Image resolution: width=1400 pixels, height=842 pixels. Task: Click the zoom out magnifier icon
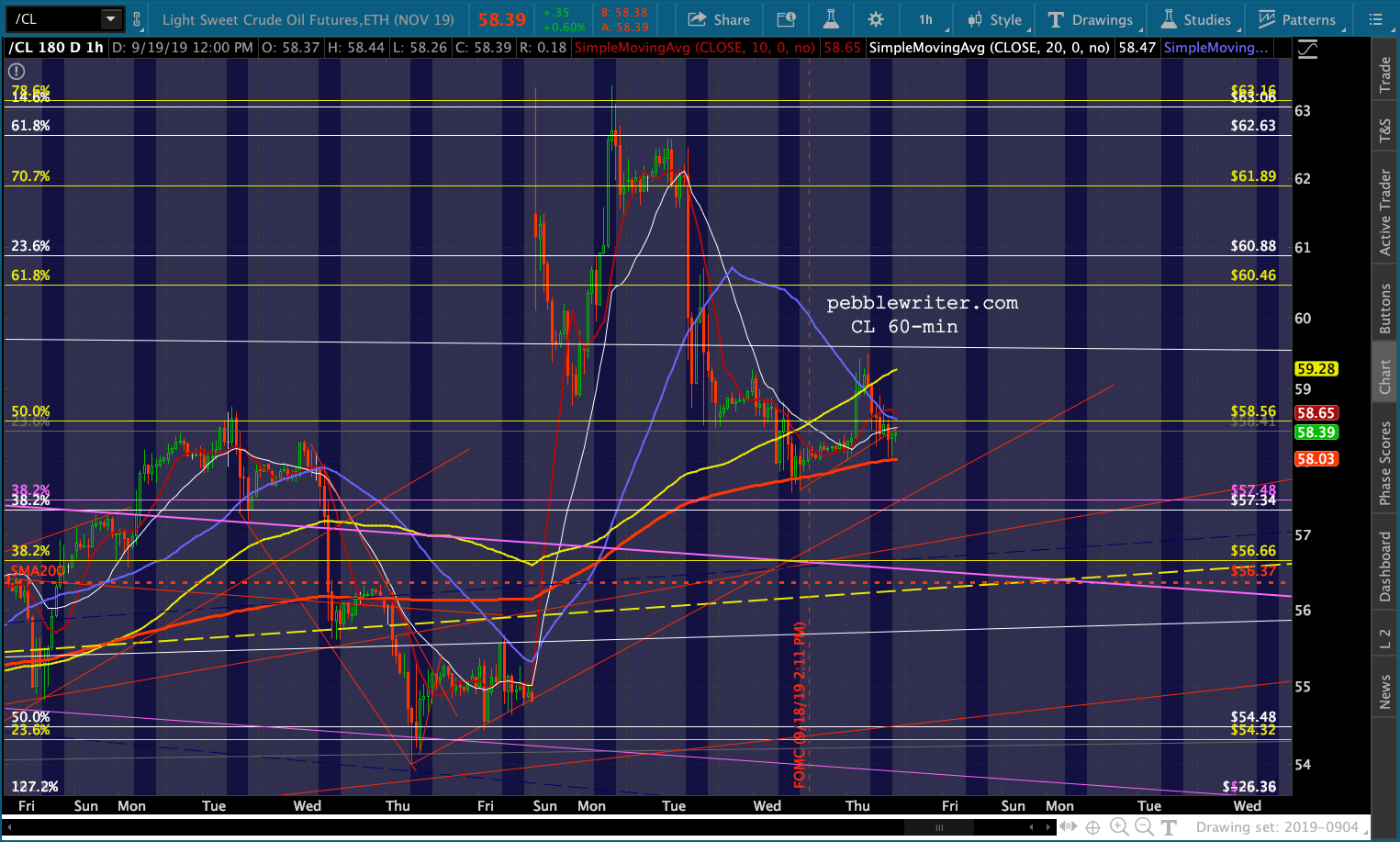[1144, 826]
